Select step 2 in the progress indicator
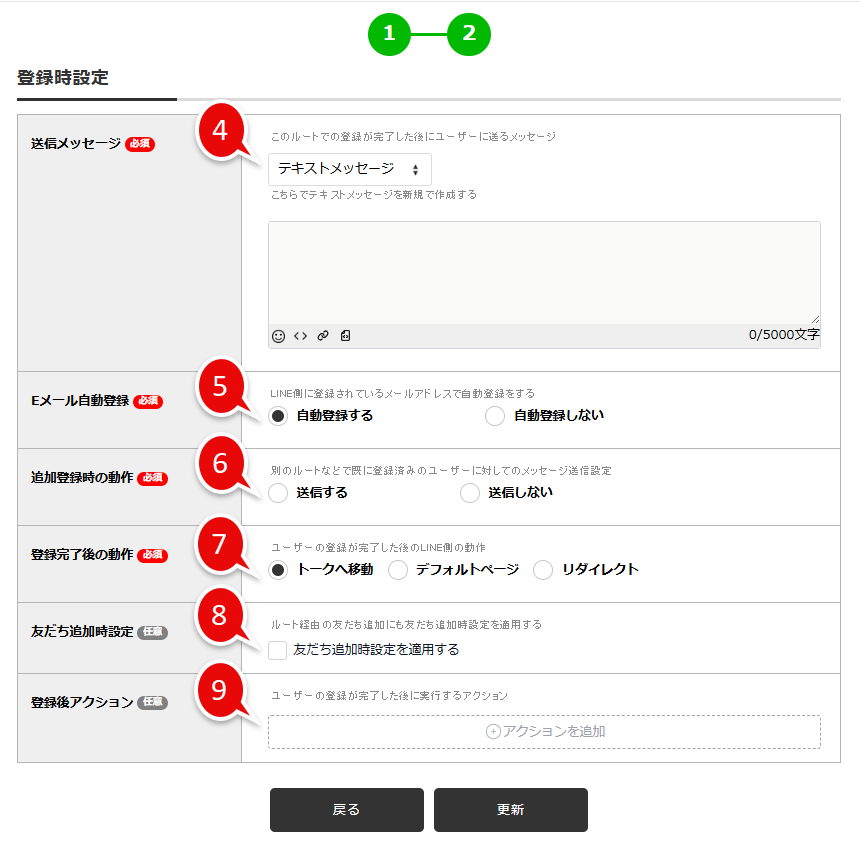The image size is (860, 844). [x=470, y=34]
